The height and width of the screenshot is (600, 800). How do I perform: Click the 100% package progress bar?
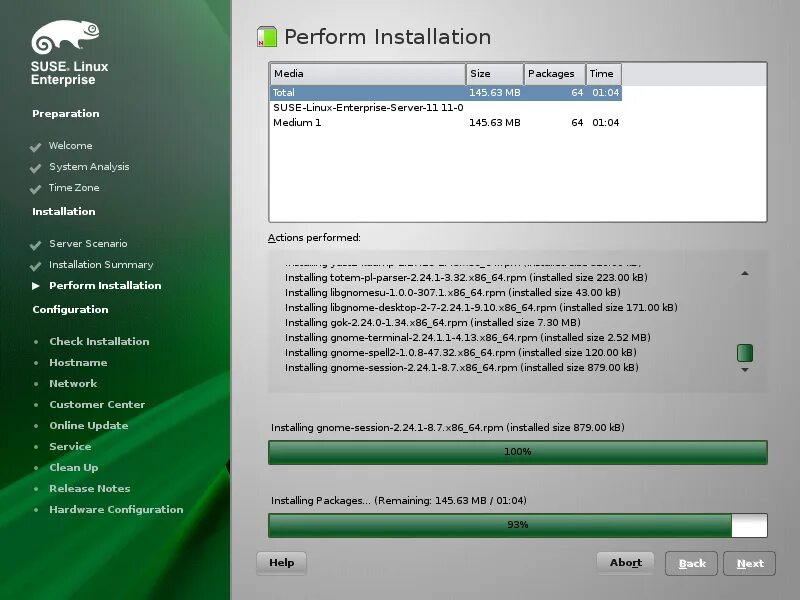coord(518,452)
